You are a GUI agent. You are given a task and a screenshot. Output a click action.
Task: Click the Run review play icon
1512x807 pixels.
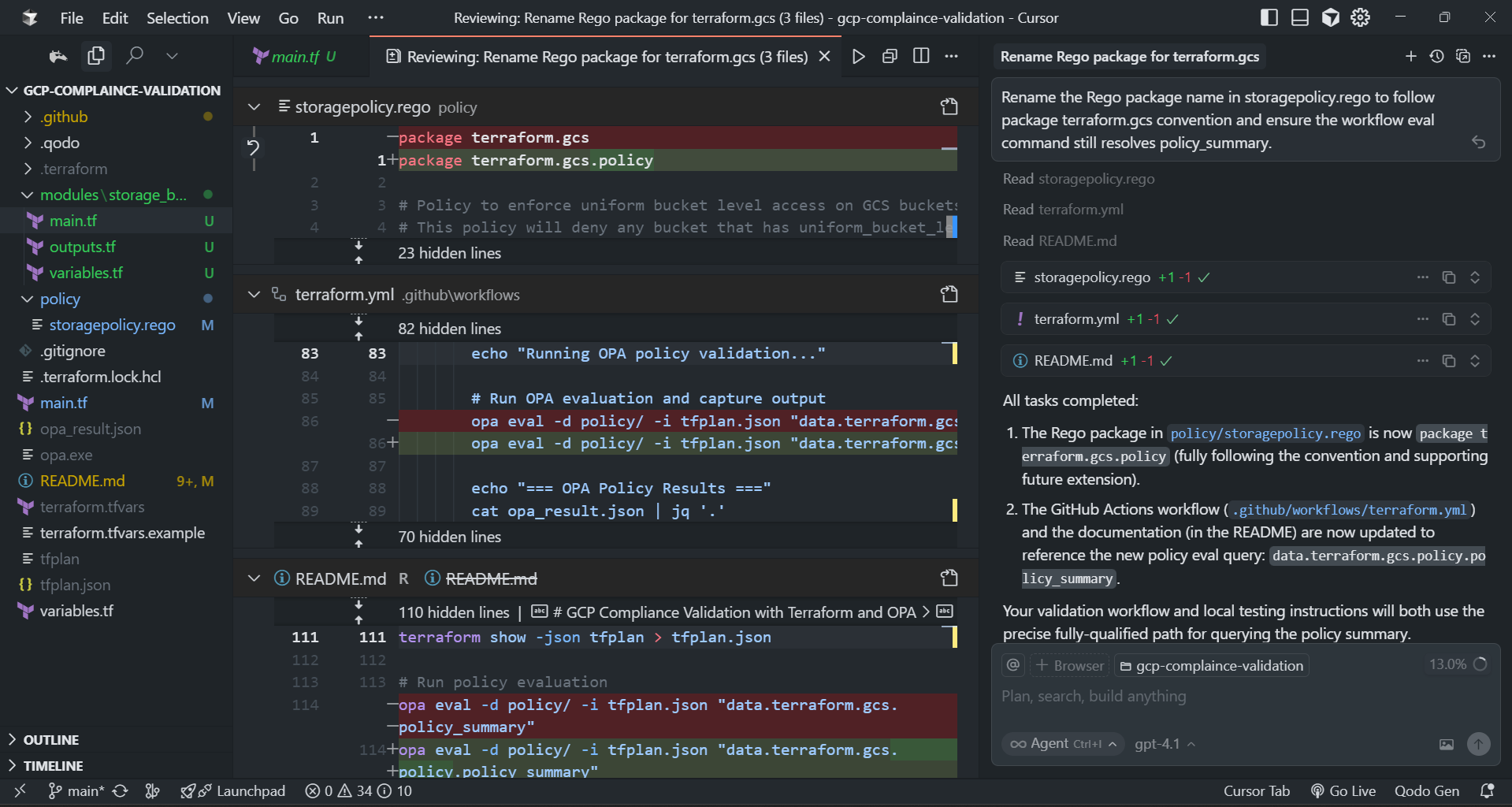859,57
